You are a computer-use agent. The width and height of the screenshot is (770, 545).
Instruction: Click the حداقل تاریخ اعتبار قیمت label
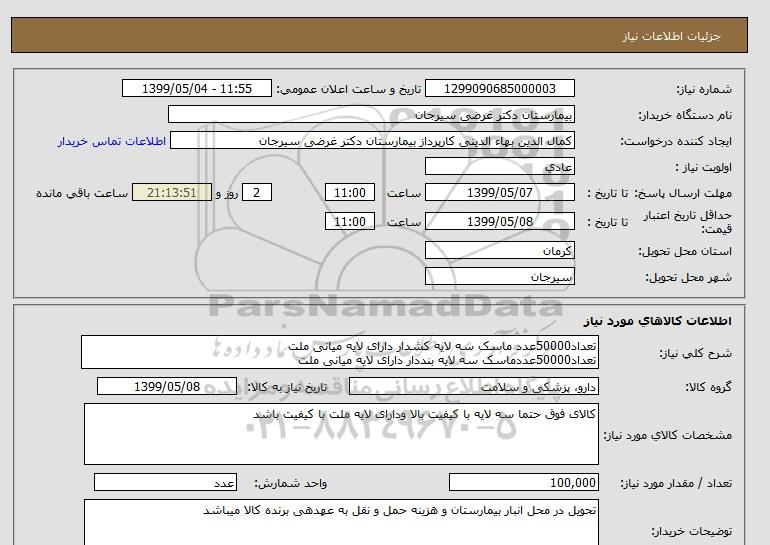click(688, 222)
